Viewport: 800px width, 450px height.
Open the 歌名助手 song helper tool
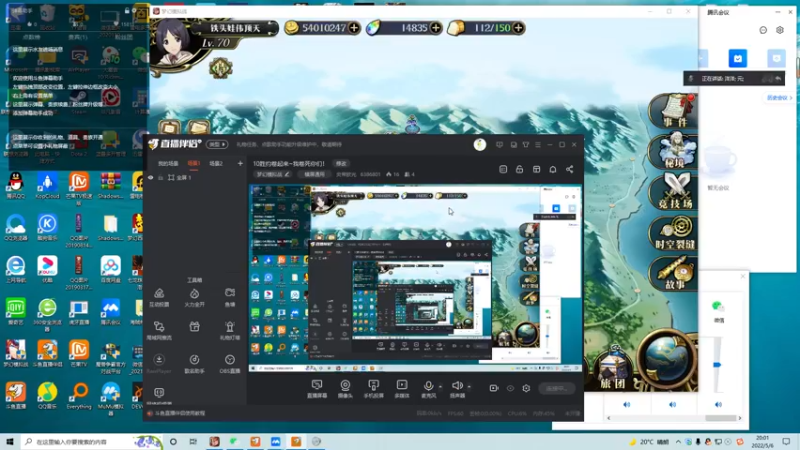pos(194,364)
